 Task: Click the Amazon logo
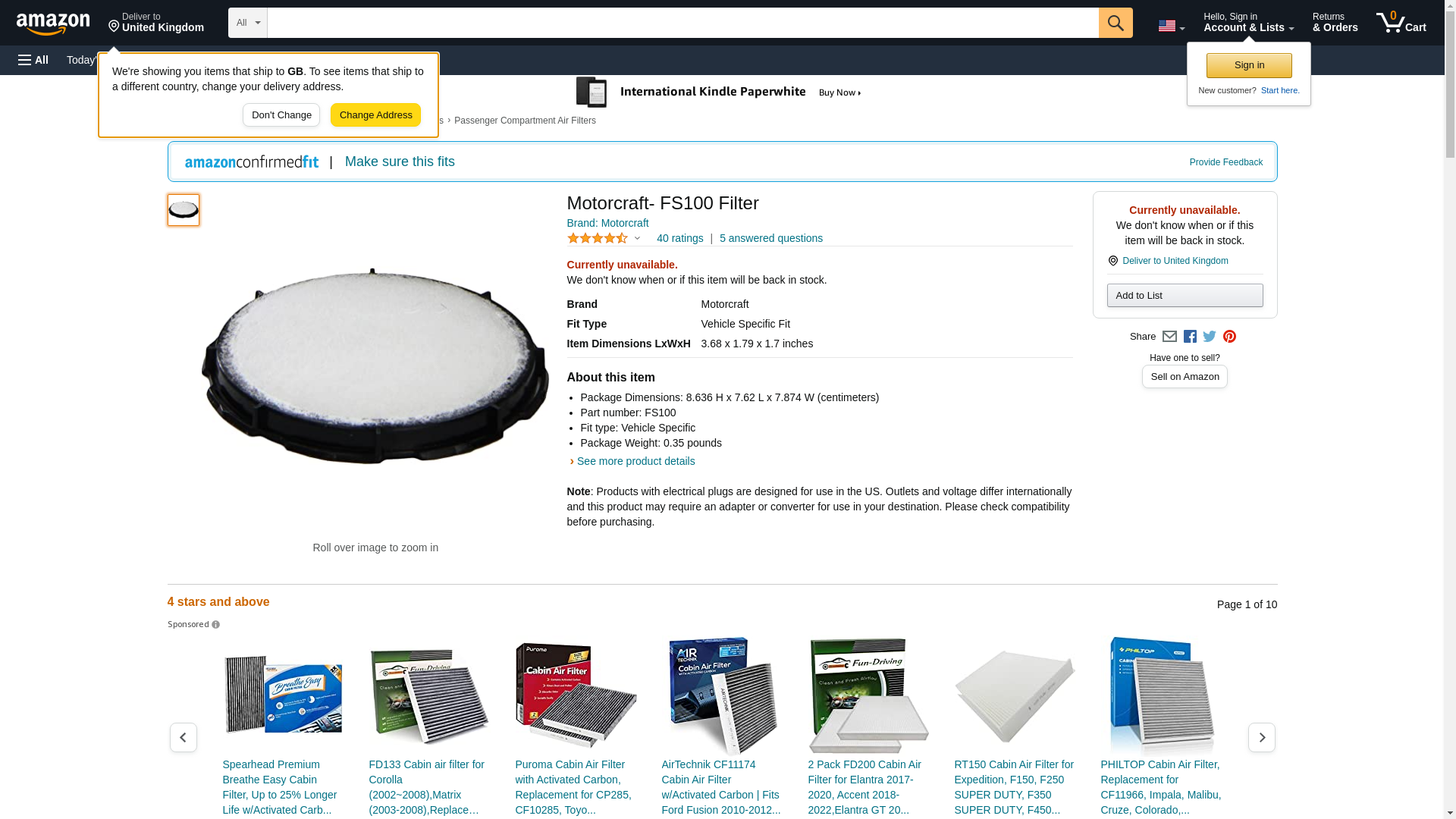click(53, 24)
